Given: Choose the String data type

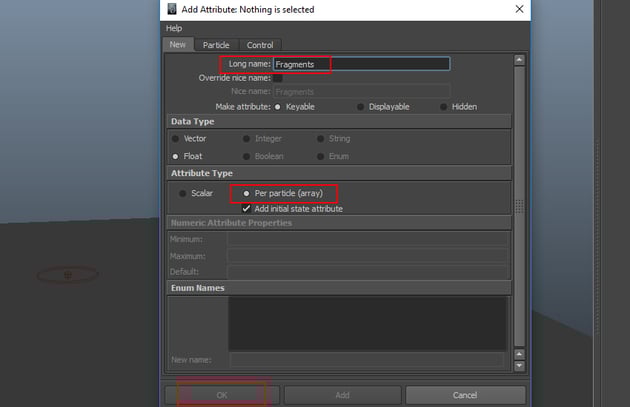Looking at the screenshot, I should coord(320,139).
